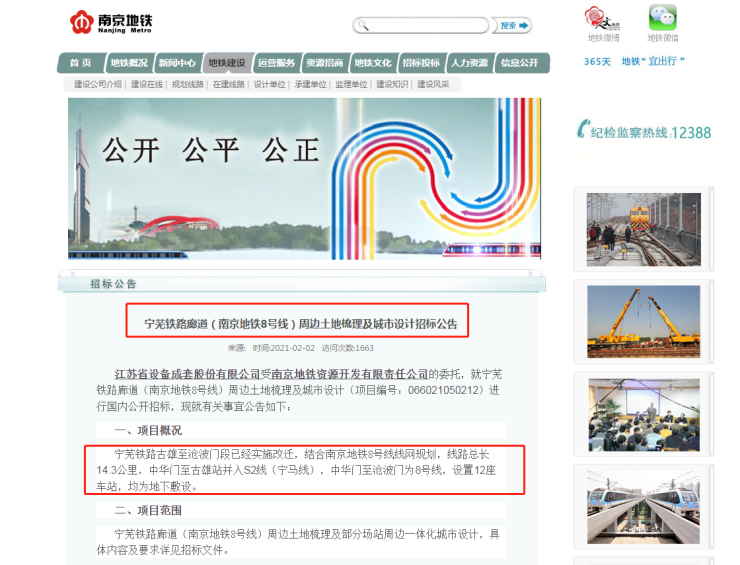Click the magnifier icon in search box

click(364, 26)
